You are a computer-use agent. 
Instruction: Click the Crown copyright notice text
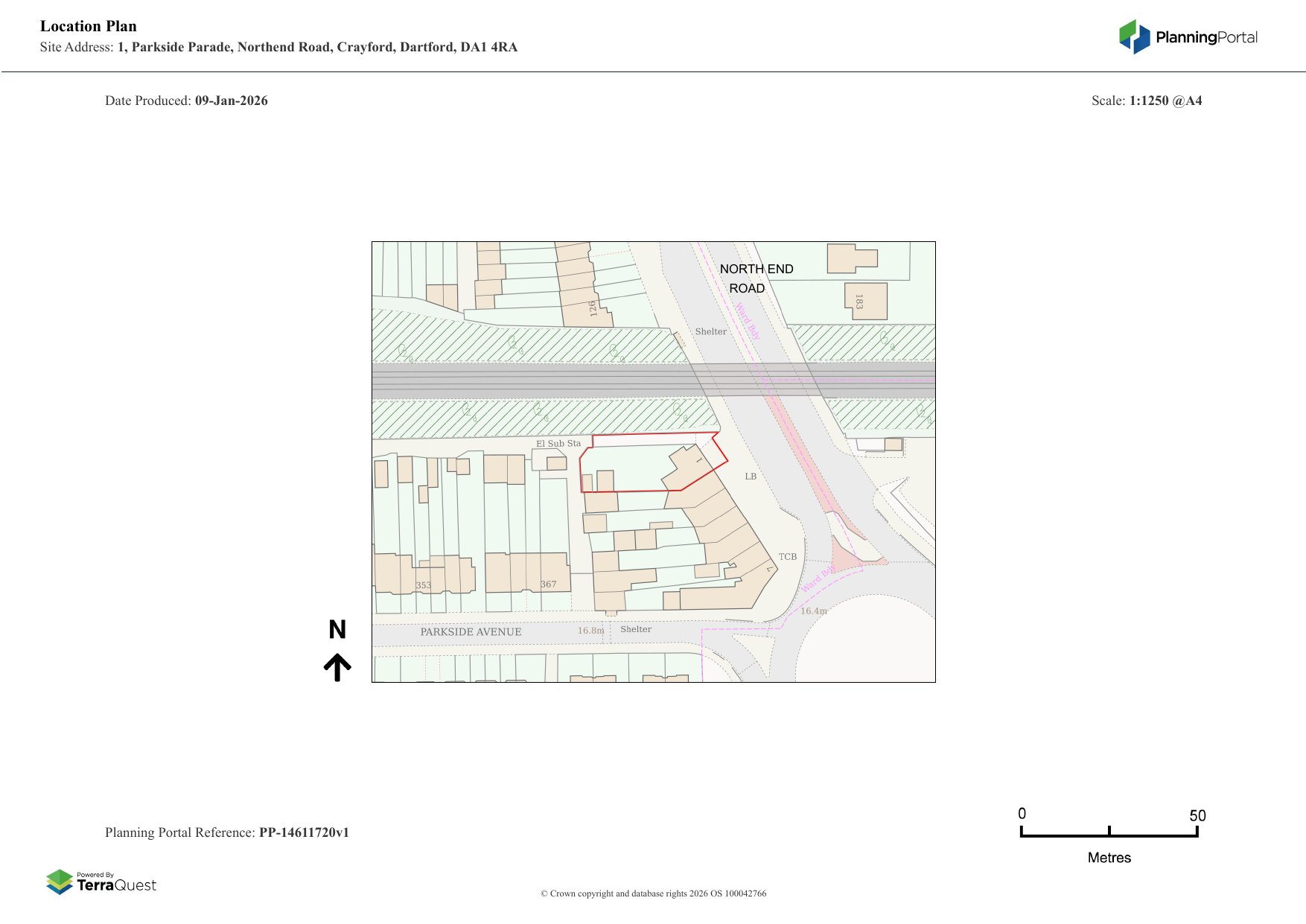tap(653, 893)
